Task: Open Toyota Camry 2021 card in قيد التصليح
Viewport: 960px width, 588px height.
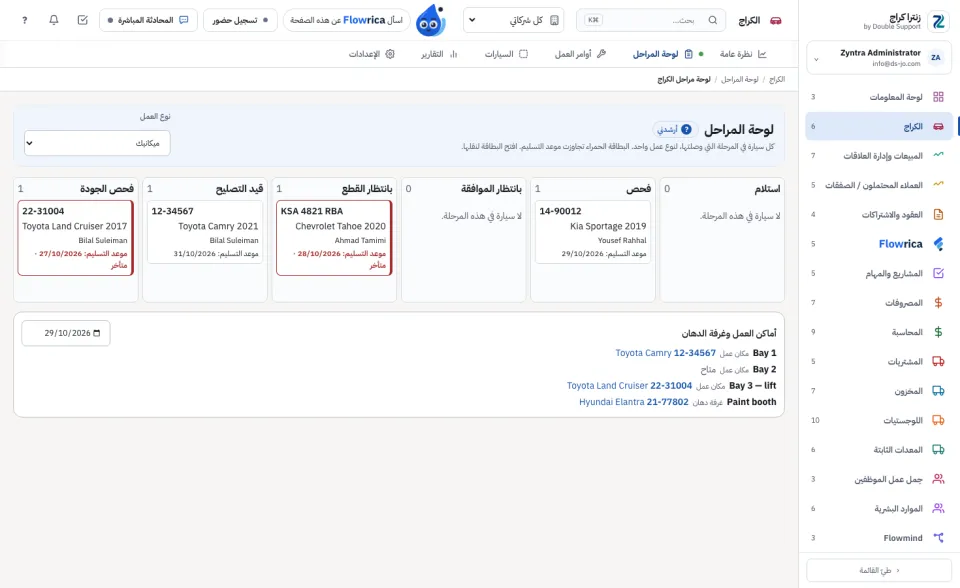Action: (205, 232)
